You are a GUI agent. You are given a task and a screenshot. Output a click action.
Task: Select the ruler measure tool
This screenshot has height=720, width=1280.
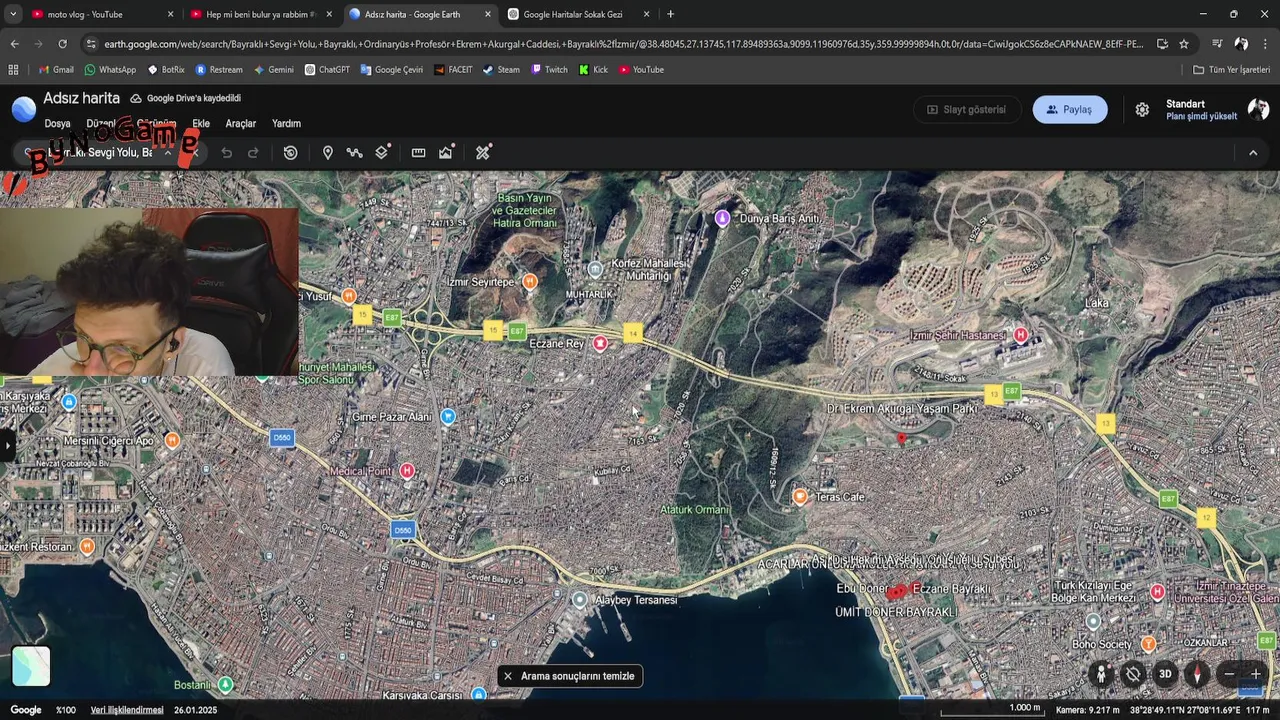click(x=418, y=153)
